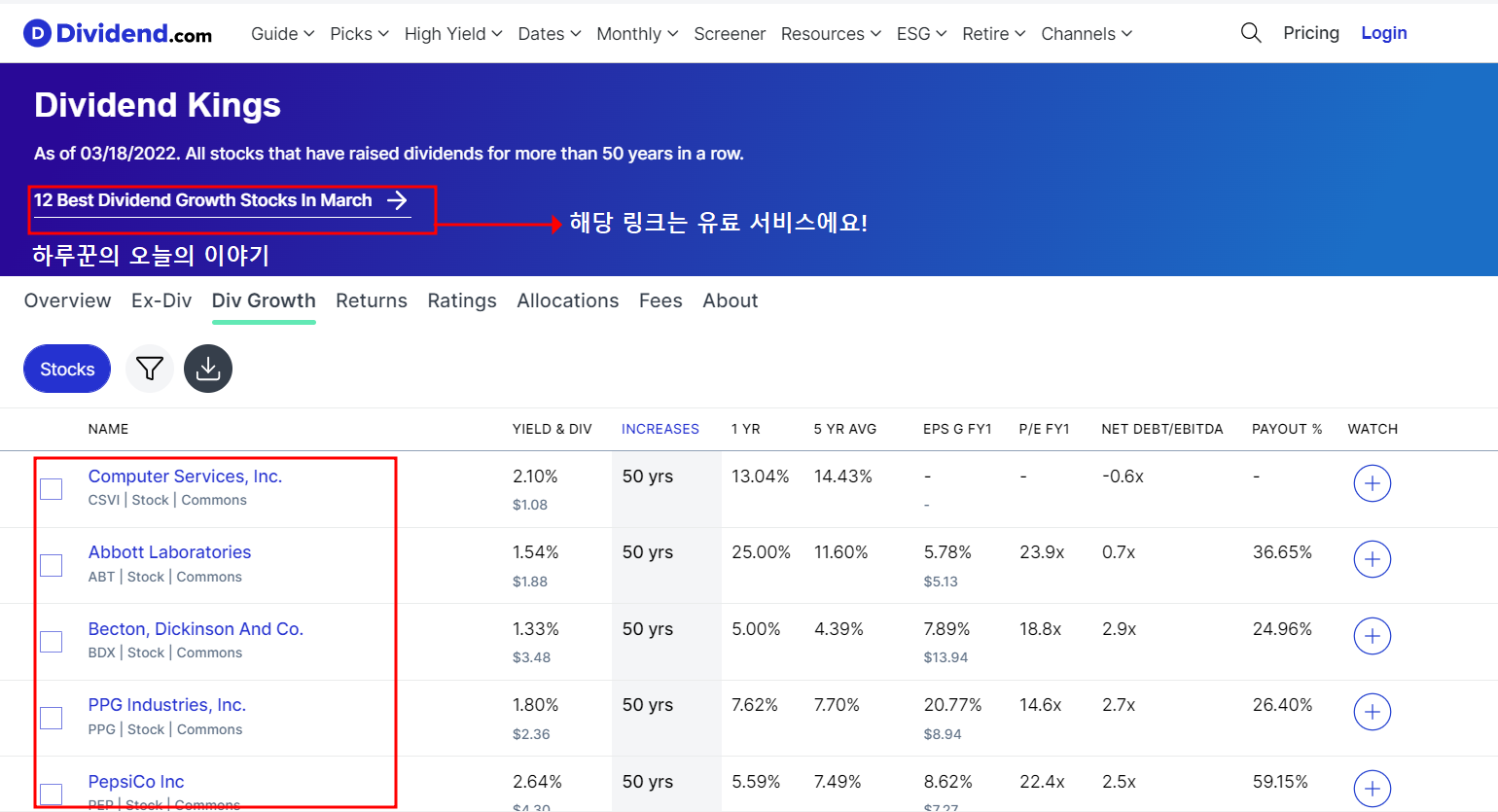
Task: Open Becton, Dickinson And Co. stock page
Action: 196,629
